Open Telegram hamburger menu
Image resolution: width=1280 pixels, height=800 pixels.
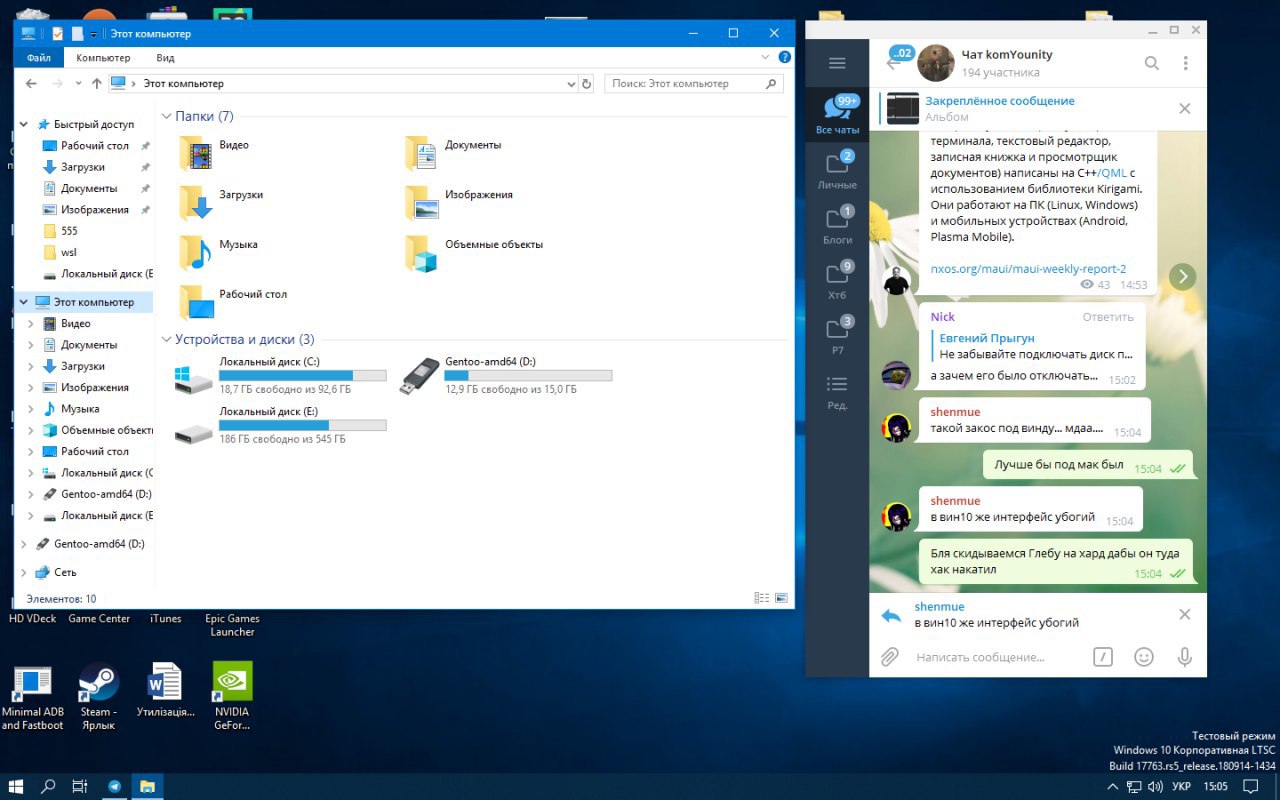click(x=837, y=63)
